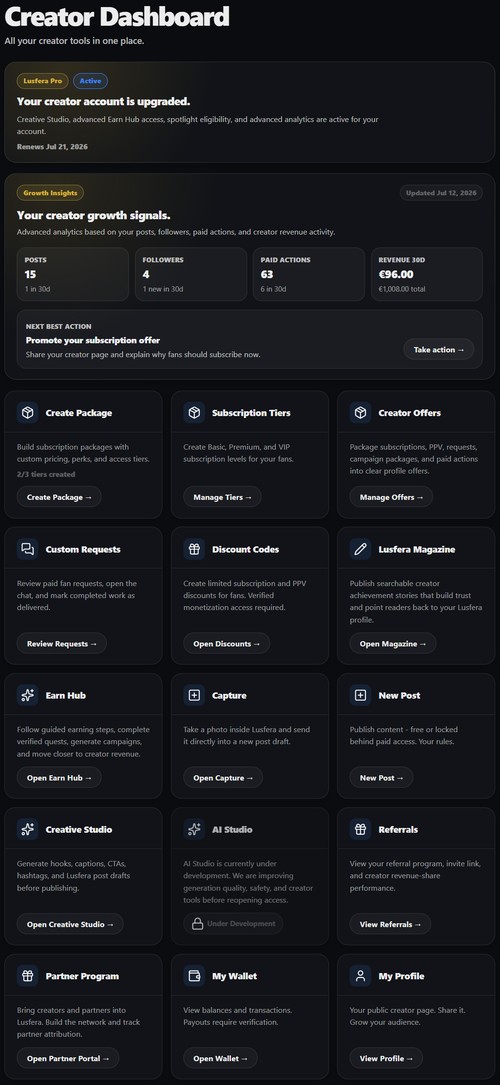This screenshot has height=1085, width=500.
Task: Click the View Referrals button
Action: click(390, 924)
